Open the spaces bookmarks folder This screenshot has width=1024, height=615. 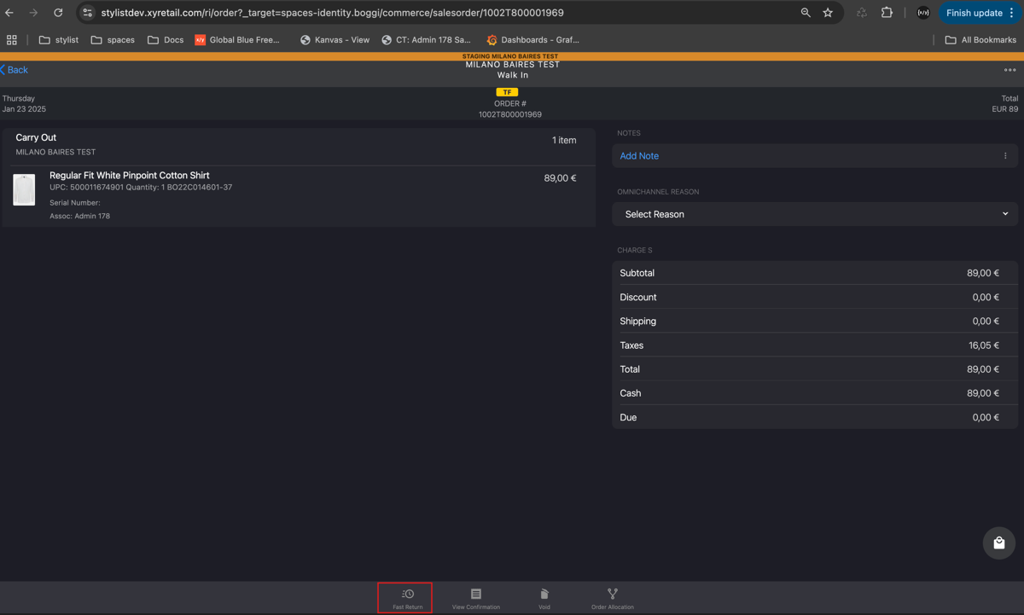(x=112, y=40)
